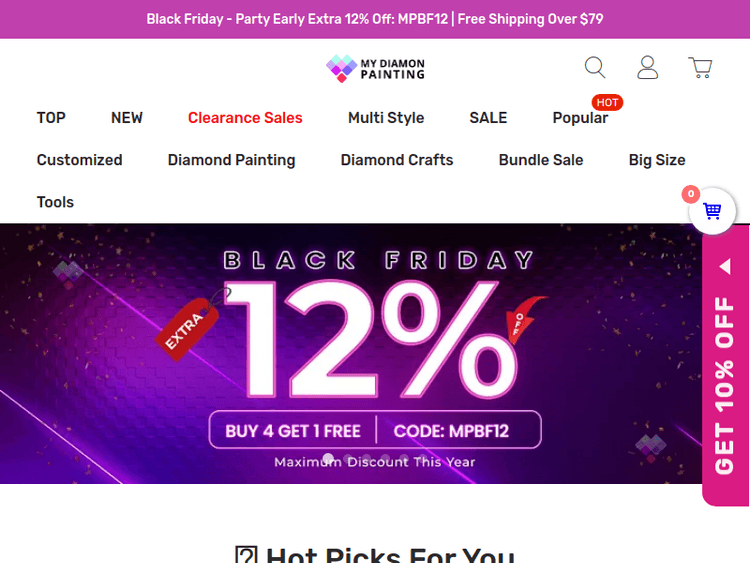Expand the Get 10% Off arrow

click(x=725, y=267)
